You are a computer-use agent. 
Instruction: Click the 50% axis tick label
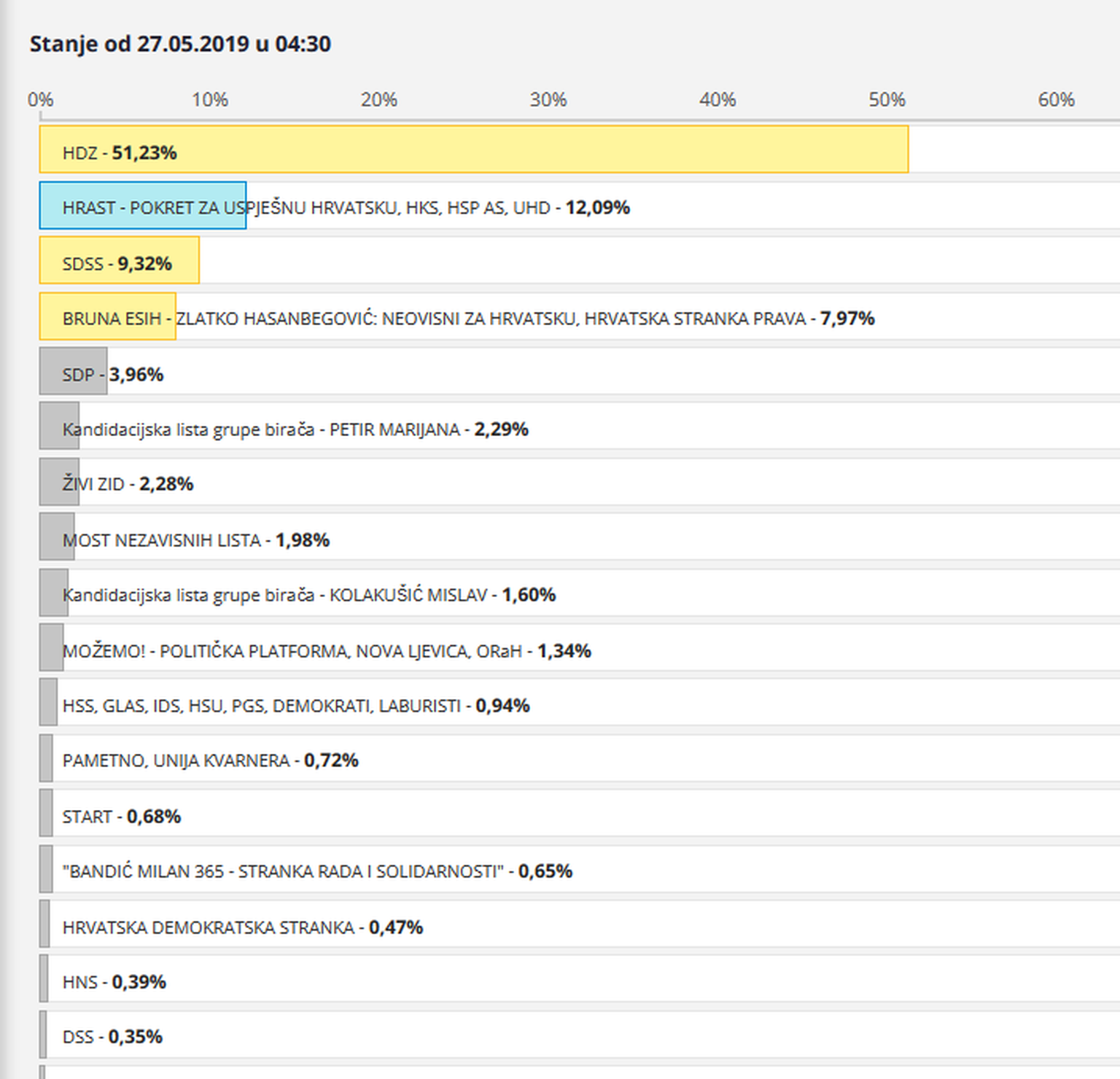click(887, 100)
